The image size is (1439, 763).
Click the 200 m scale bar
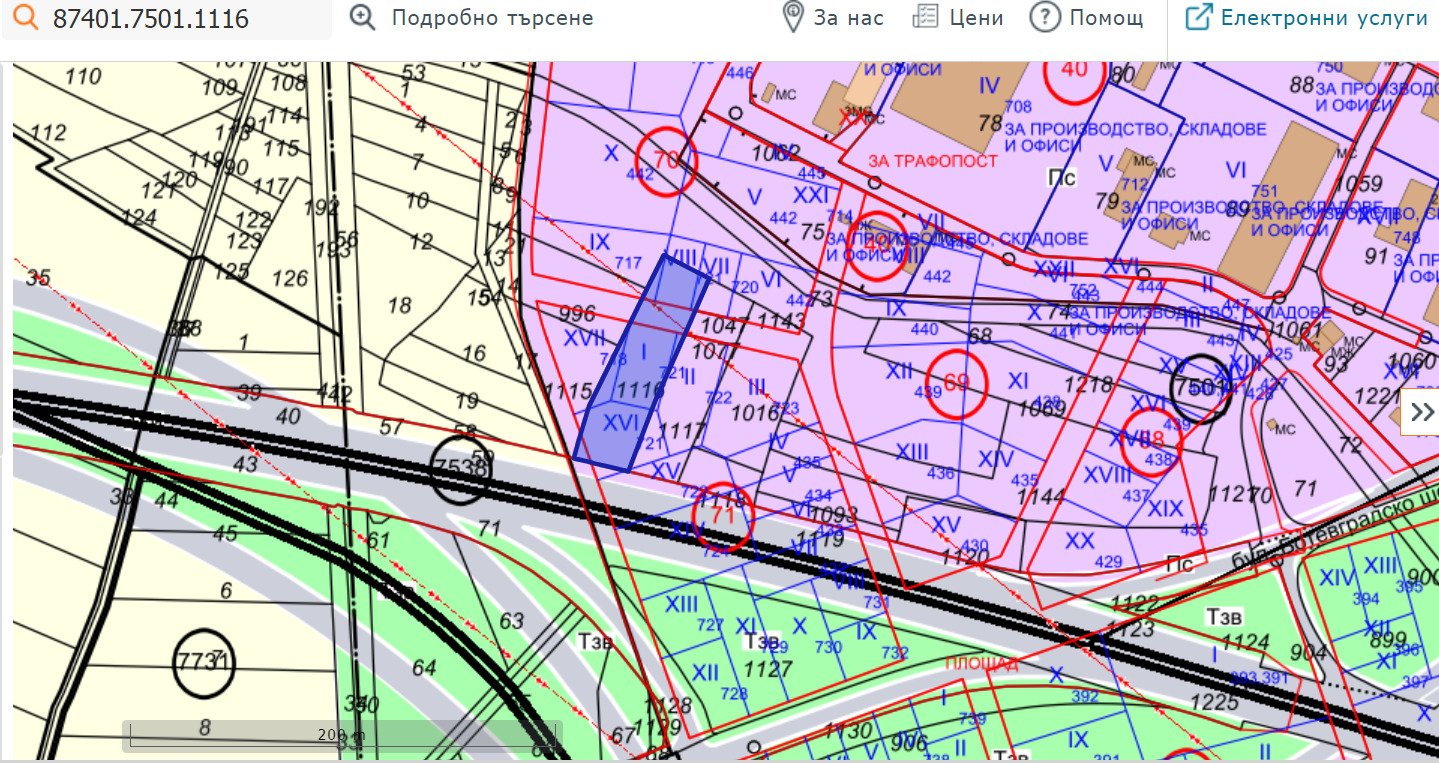point(341,736)
